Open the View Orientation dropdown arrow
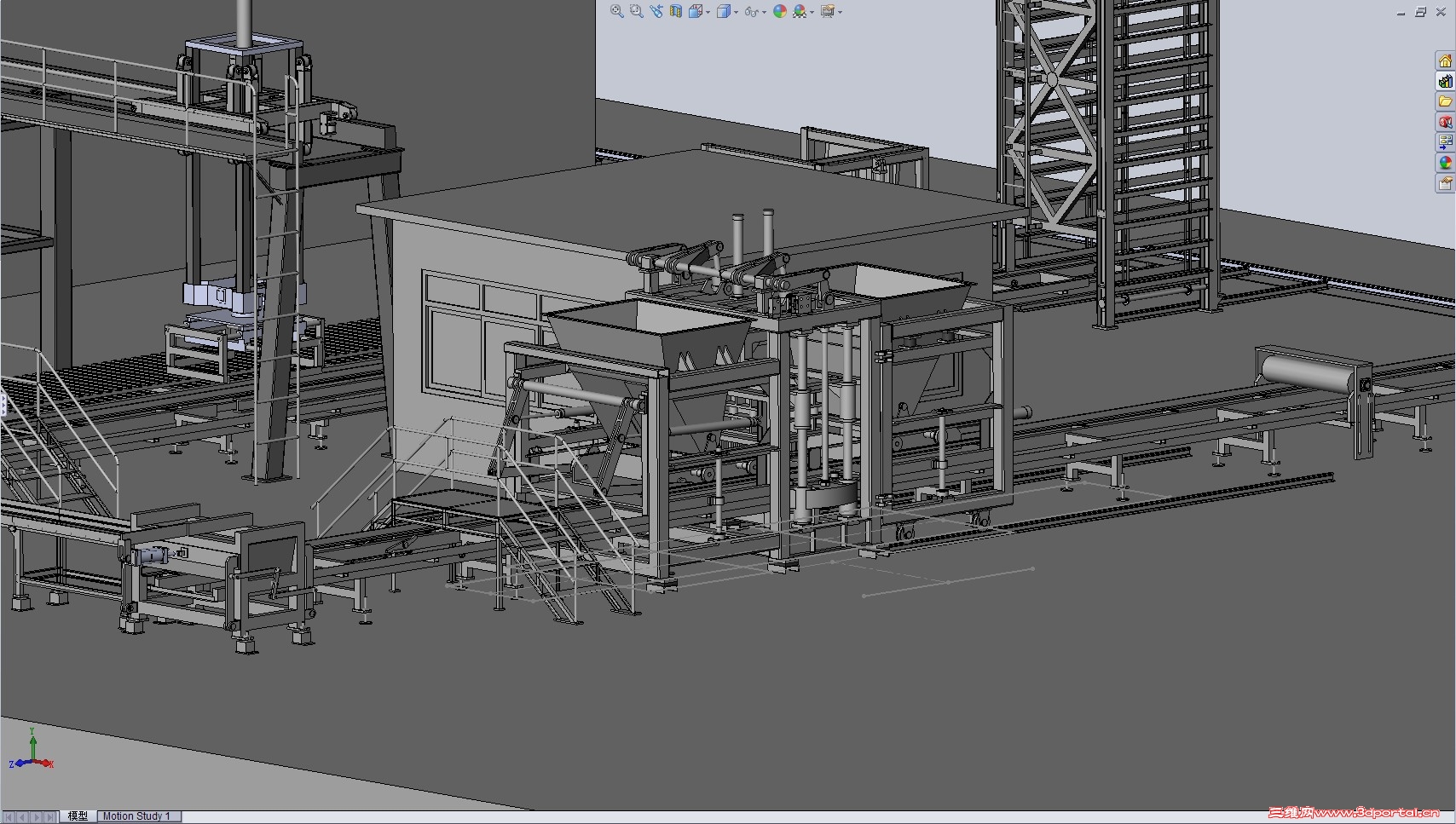 (x=708, y=12)
